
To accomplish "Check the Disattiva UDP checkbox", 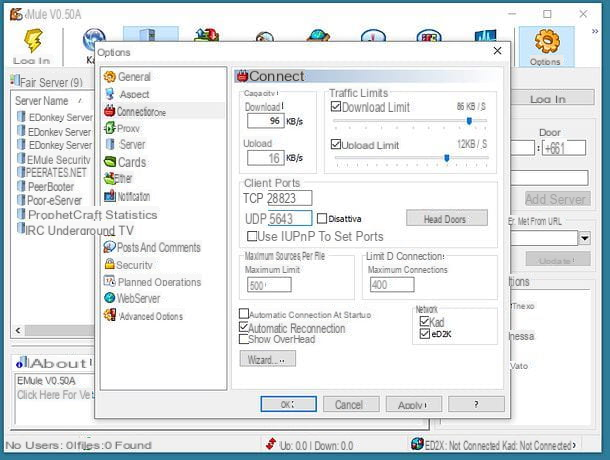I will pyautogui.click(x=322, y=218).
